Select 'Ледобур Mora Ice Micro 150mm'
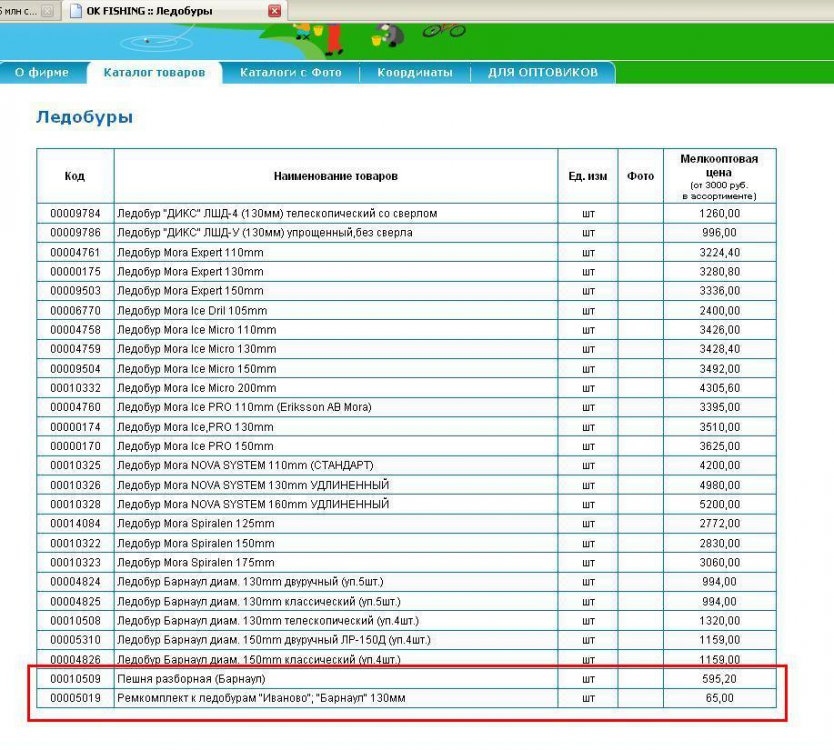 click(x=197, y=369)
